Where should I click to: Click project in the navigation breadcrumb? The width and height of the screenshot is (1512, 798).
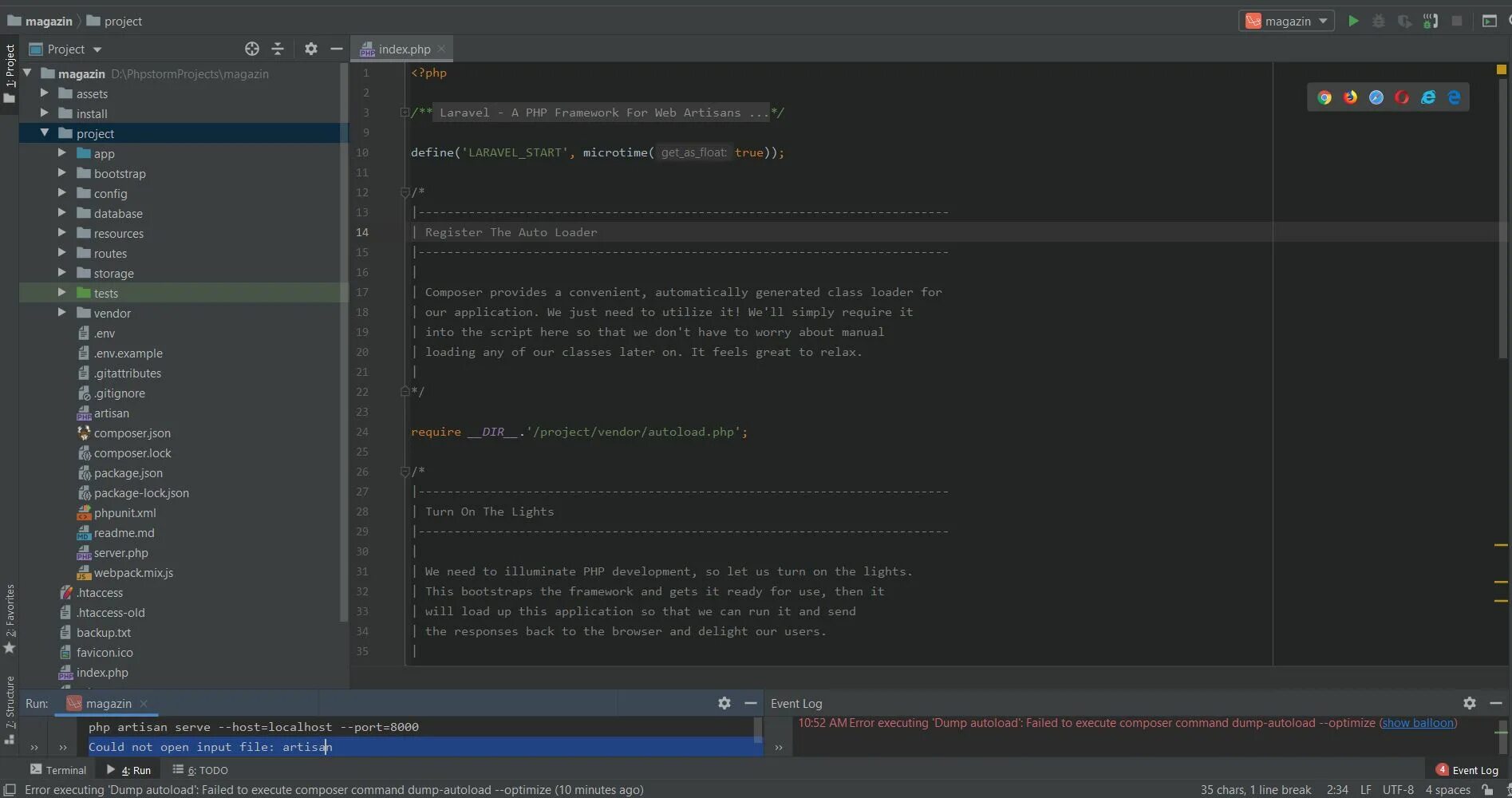[114, 21]
